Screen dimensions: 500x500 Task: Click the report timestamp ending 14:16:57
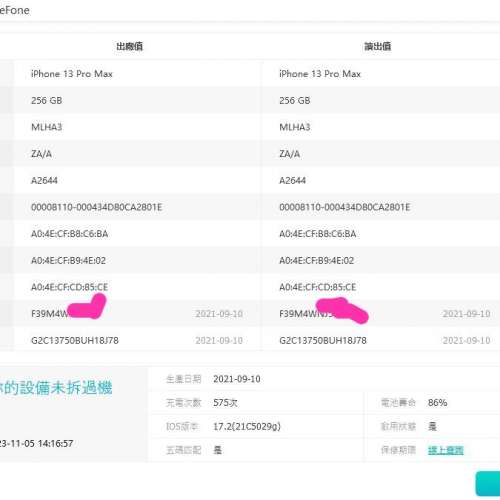[36, 443]
